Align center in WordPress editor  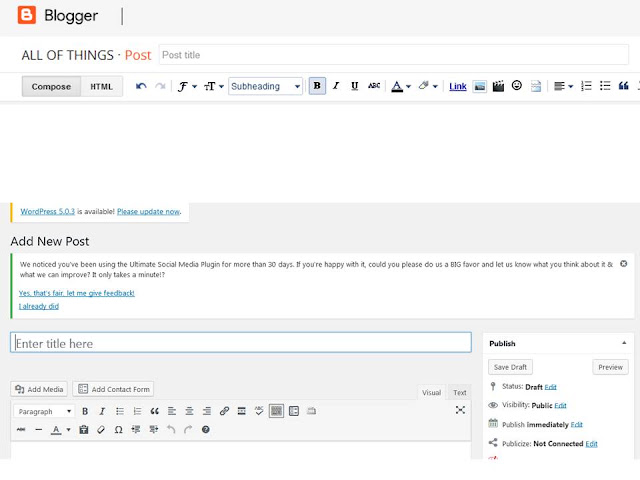(x=189, y=411)
